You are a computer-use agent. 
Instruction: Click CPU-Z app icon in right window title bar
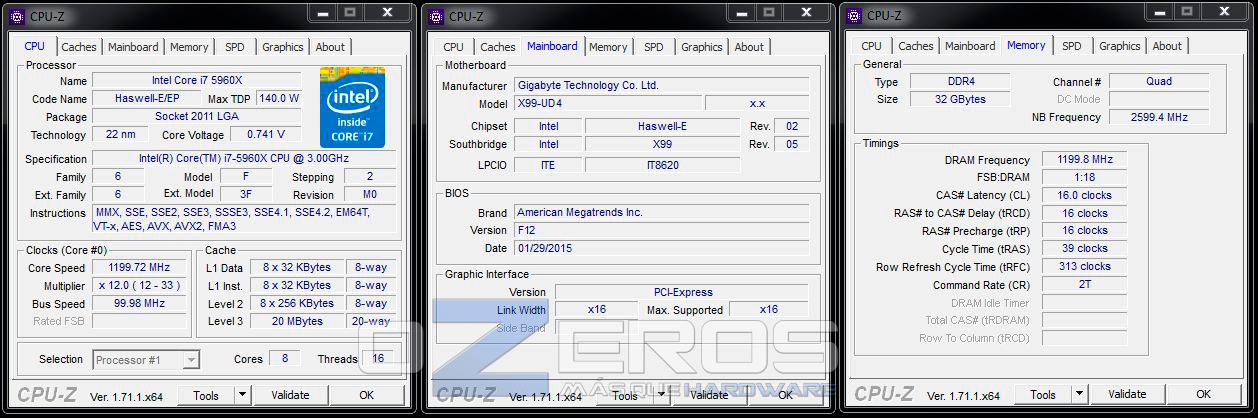click(854, 16)
